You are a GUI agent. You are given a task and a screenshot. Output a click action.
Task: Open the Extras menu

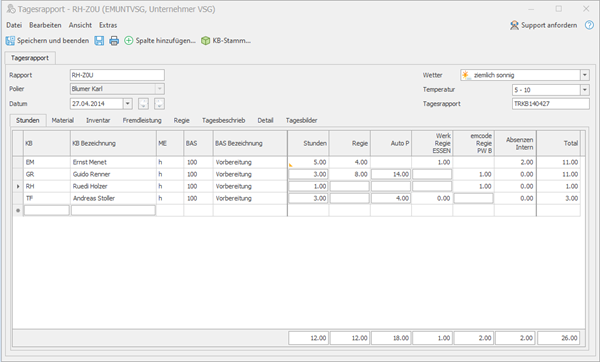pos(108,25)
